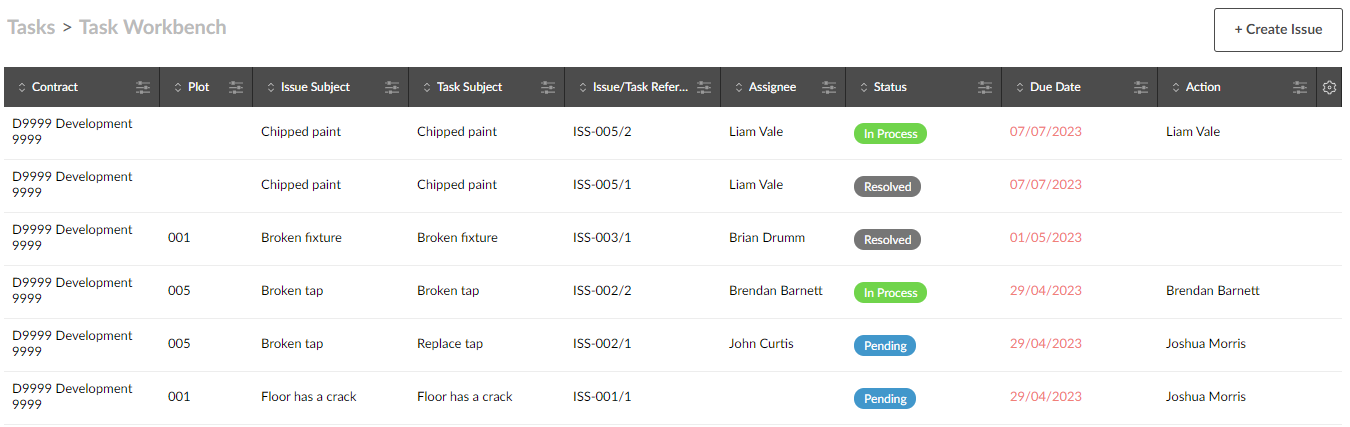The image size is (1350, 427).
Task: Go to Tasks breadcrumb
Action: click(x=31, y=27)
